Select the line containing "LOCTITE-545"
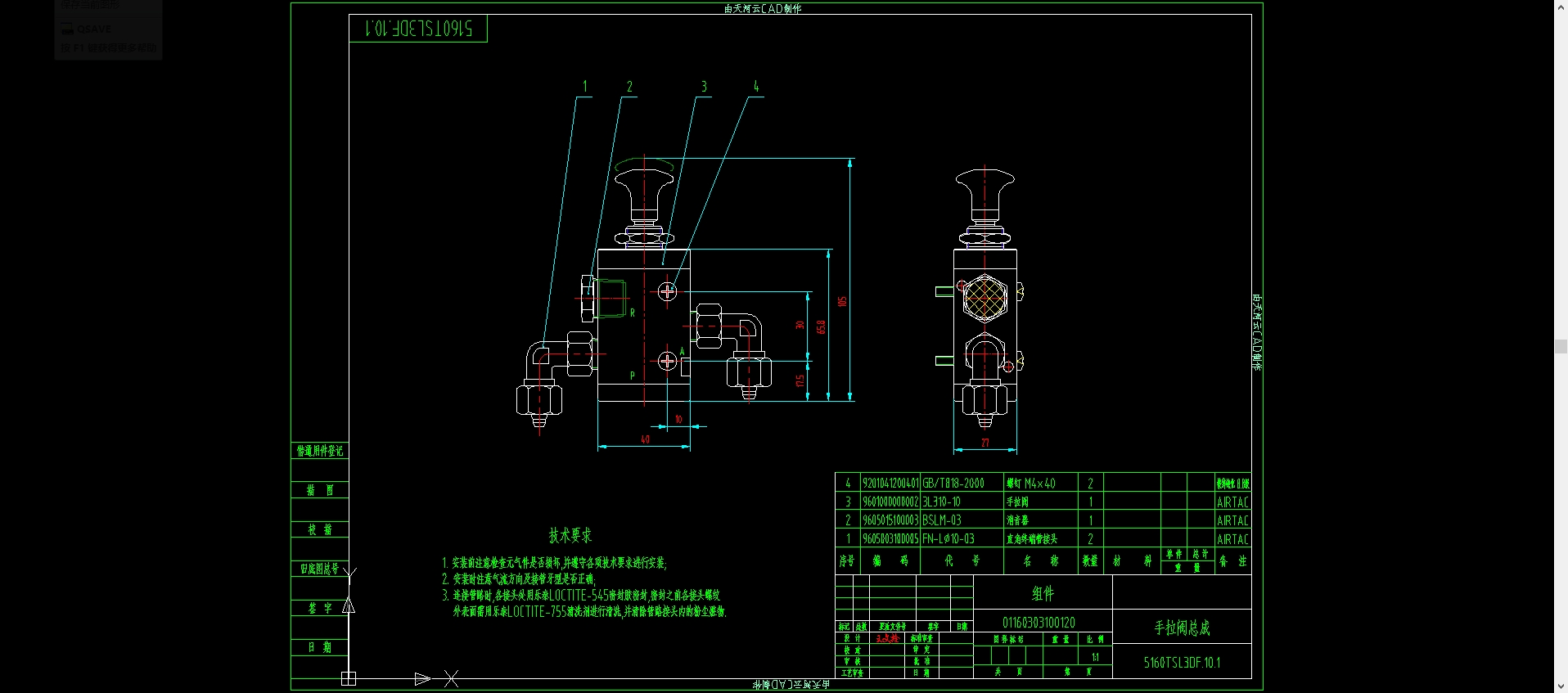Image resolution: width=1568 pixels, height=693 pixels. [x=581, y=596]
